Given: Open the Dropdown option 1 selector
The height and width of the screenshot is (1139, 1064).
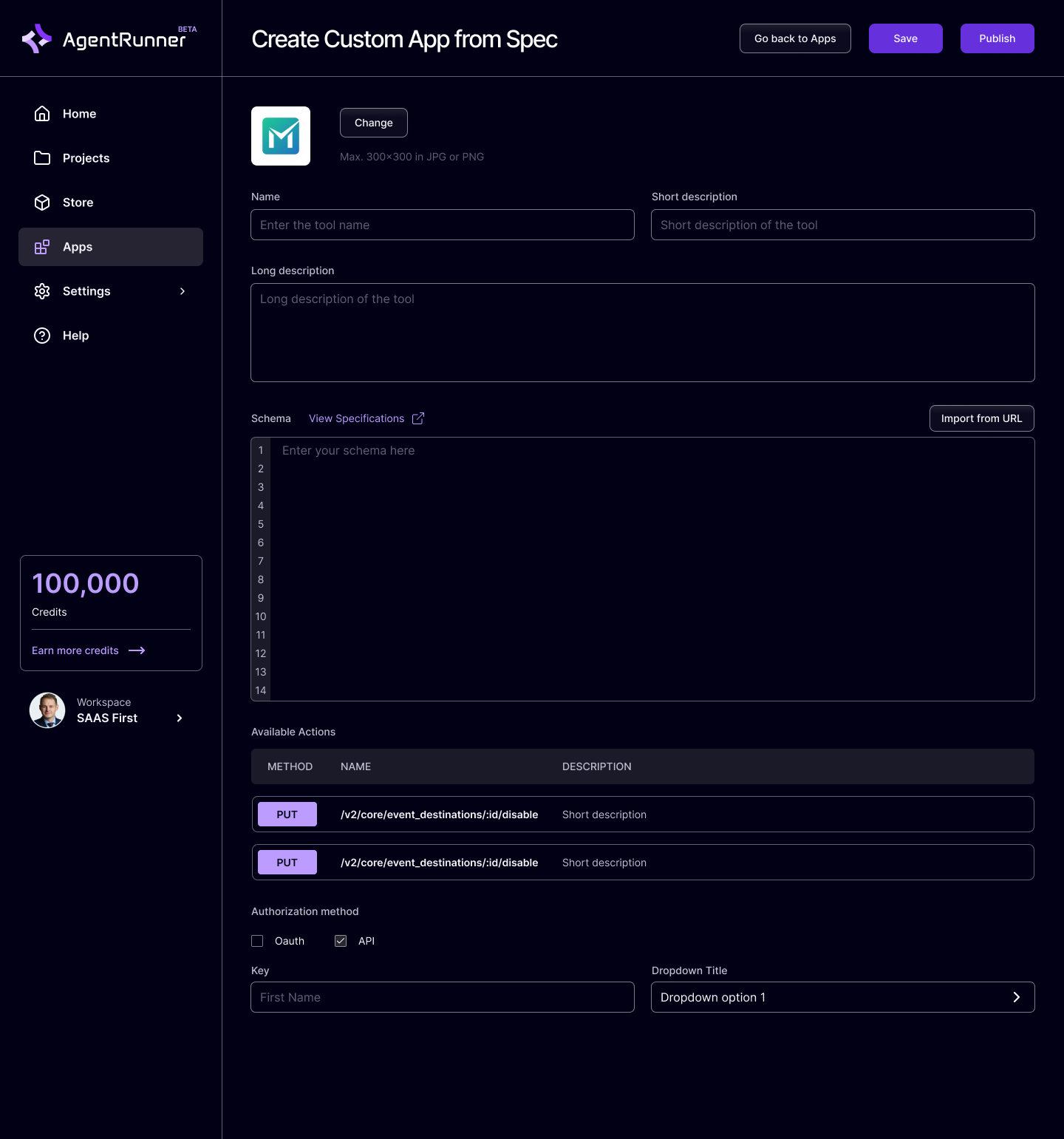Looking at the screenshot, I should point(842,997).
